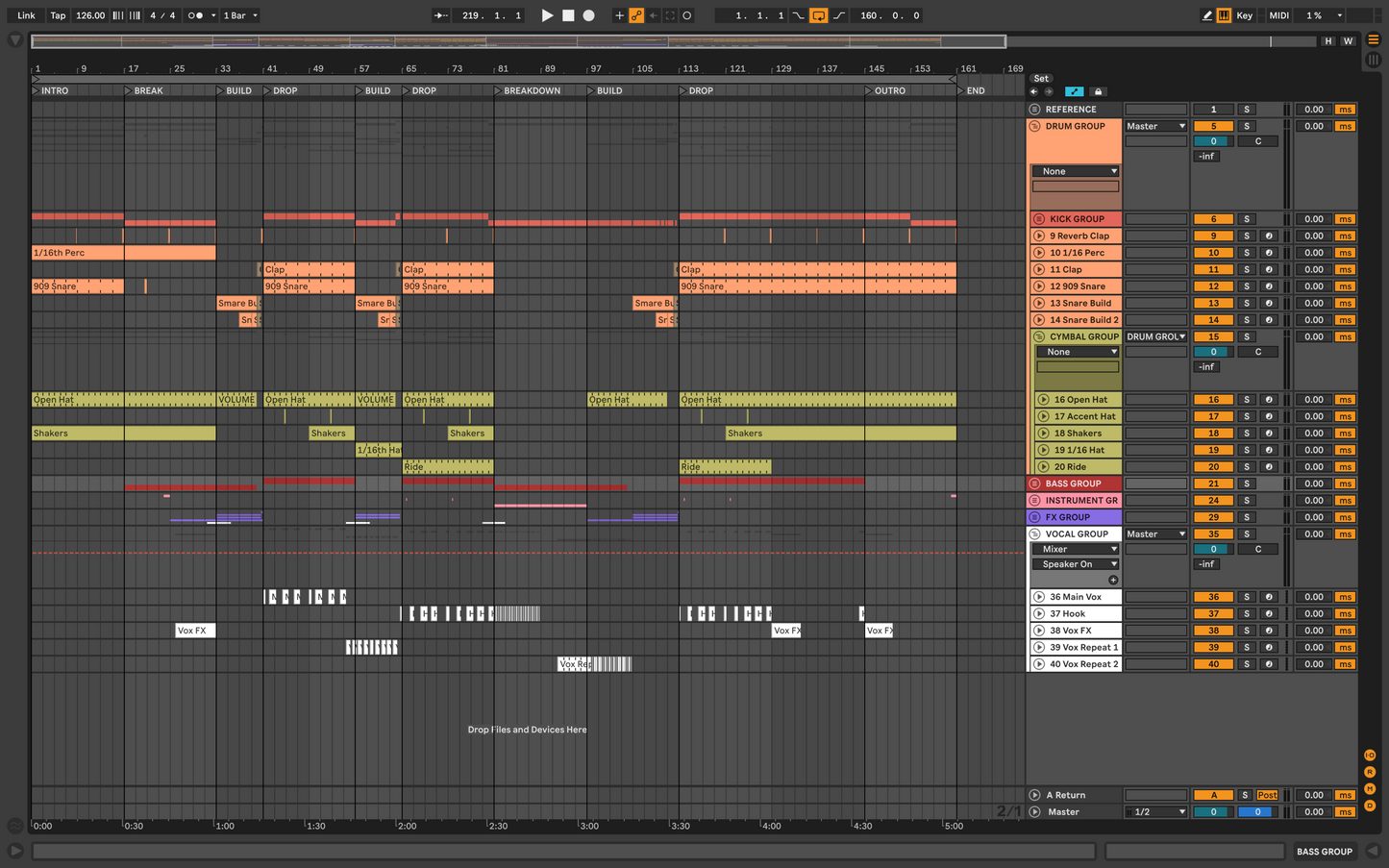Deactivate the 36 Main Vox track activator
Screen dimensions: 1389x868
[1213, 597]
